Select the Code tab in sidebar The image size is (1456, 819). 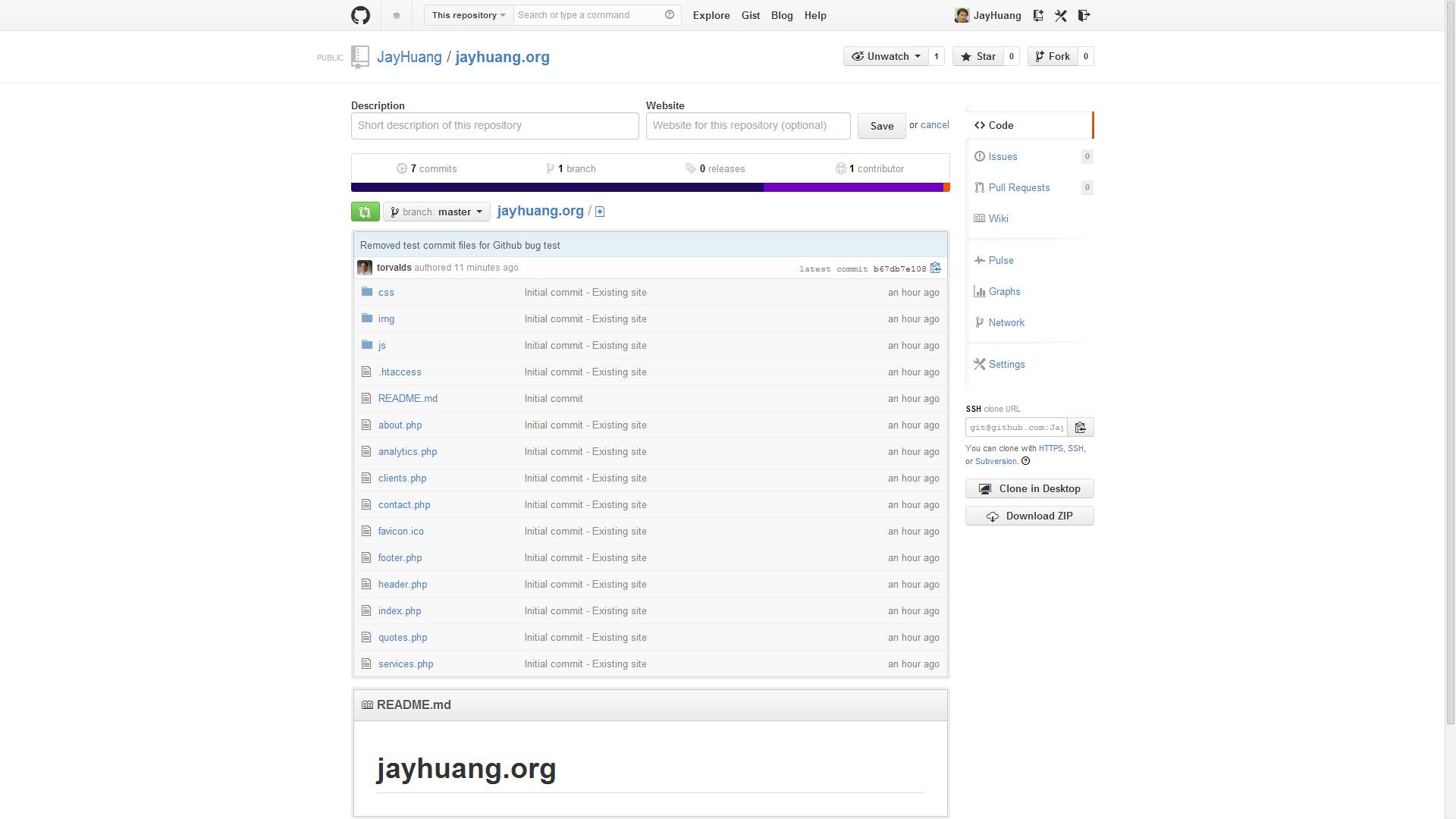pyautogui.click(x=1029, y=125)
